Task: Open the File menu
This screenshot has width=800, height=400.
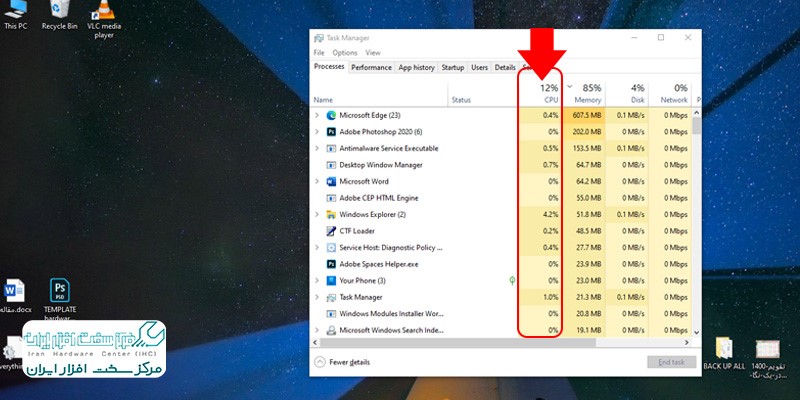Action: pos(319,53)
